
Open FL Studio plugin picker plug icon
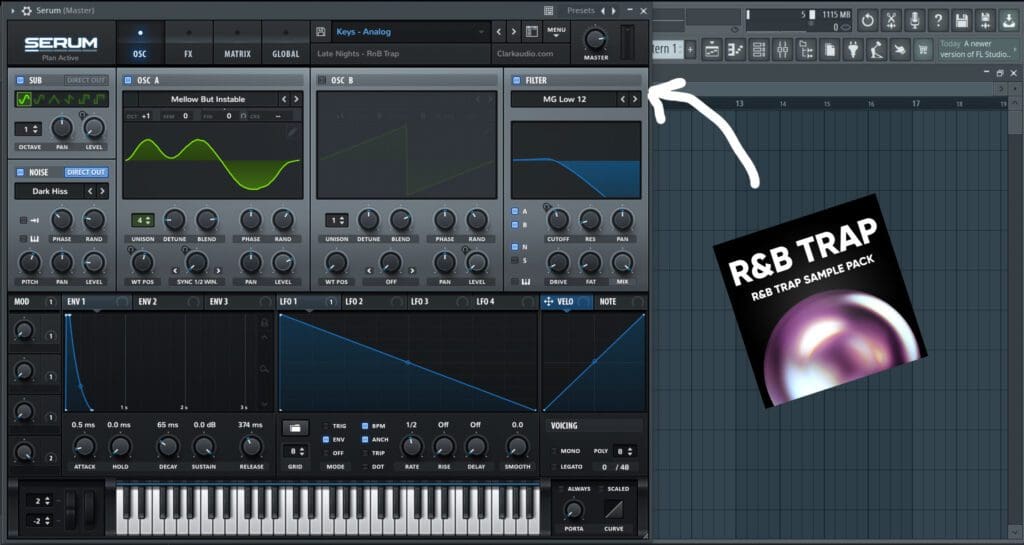(853, 50)
